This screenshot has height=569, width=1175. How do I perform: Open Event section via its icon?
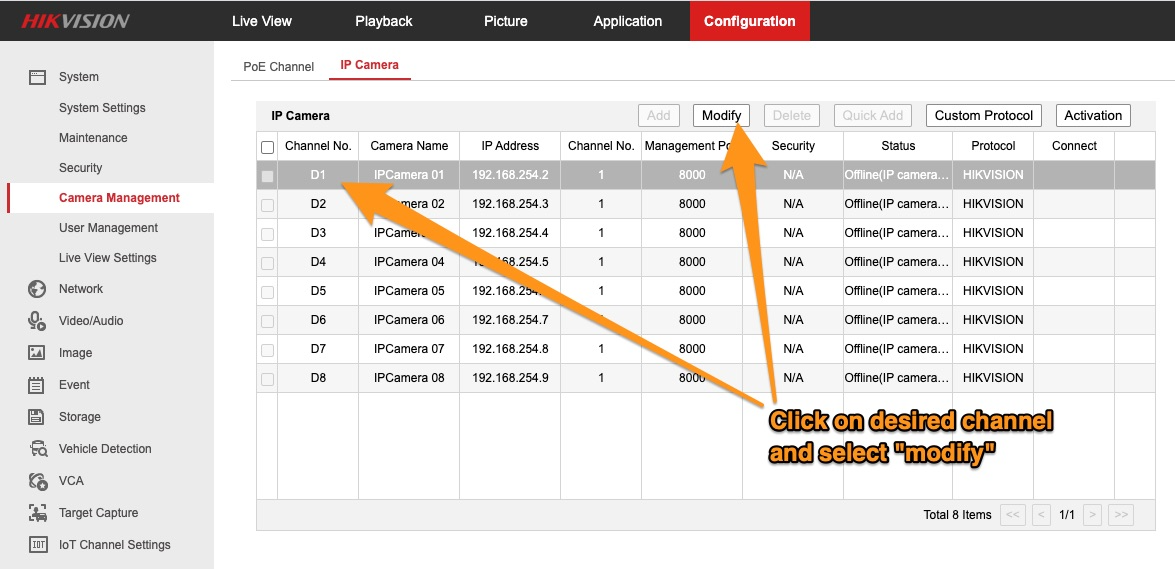pos(37,385)
